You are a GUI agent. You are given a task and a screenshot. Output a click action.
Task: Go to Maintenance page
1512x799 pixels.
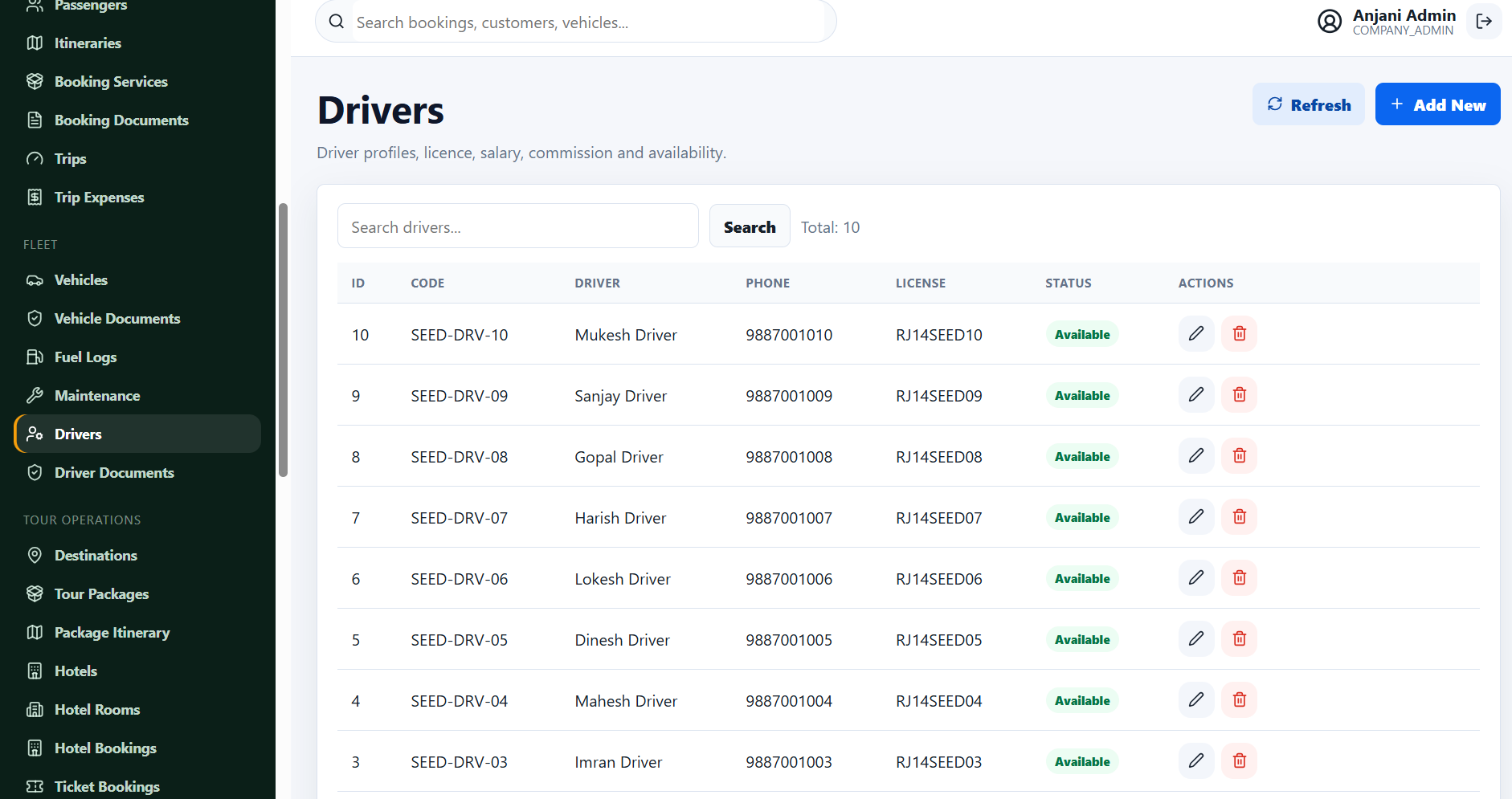point(137,396)
